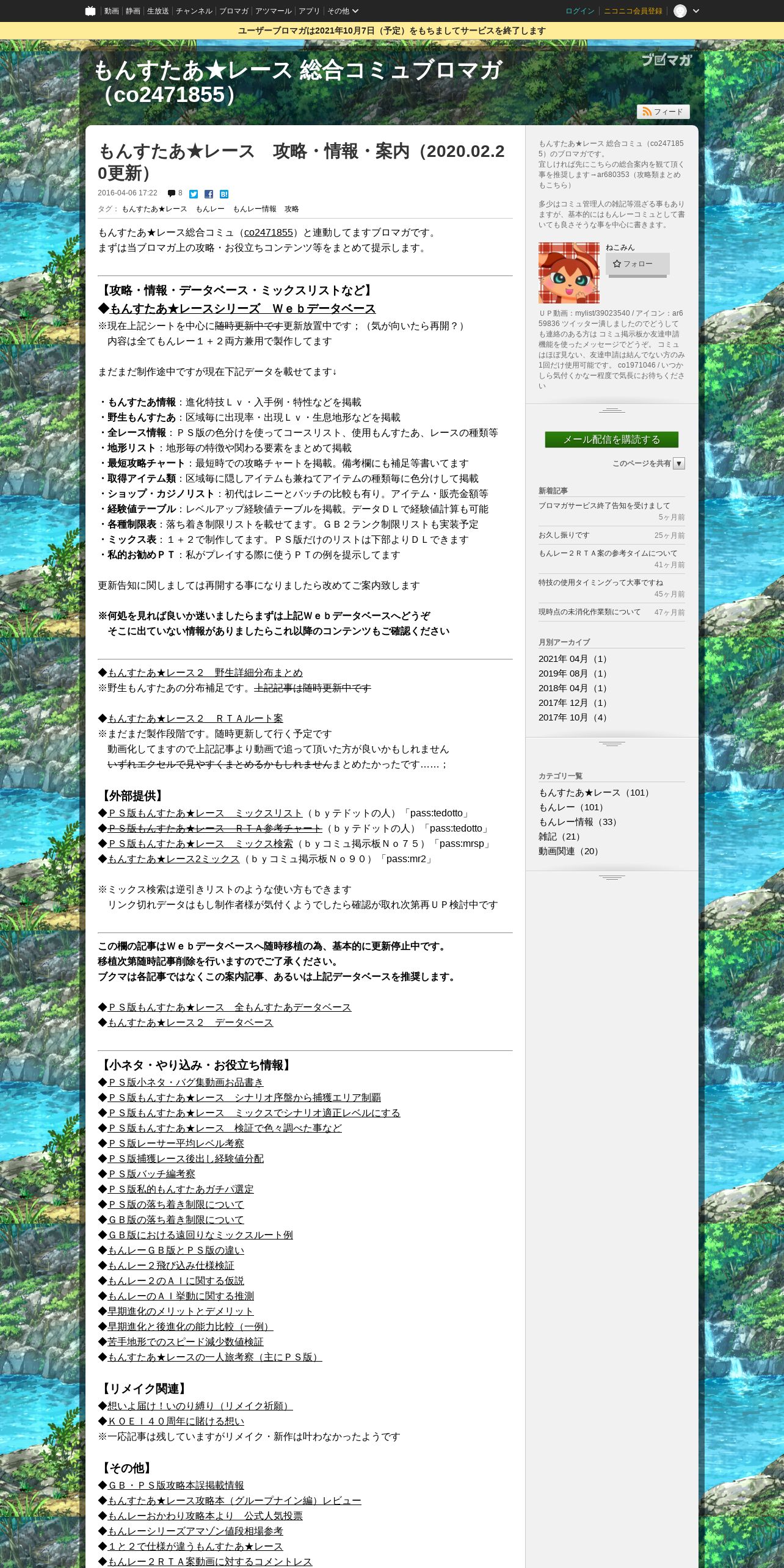Open PS版バッチ編考察 link
Screen dimensions: 784x1568
(x=151, y=1174)
